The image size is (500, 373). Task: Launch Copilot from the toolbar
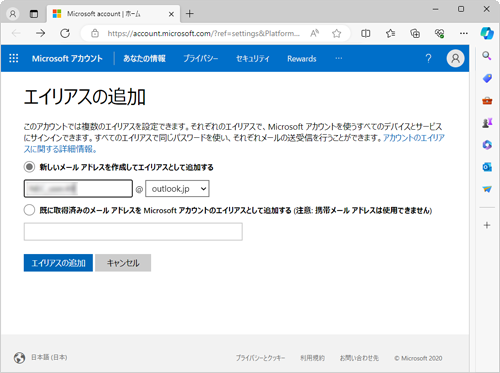tap(487, 33)
